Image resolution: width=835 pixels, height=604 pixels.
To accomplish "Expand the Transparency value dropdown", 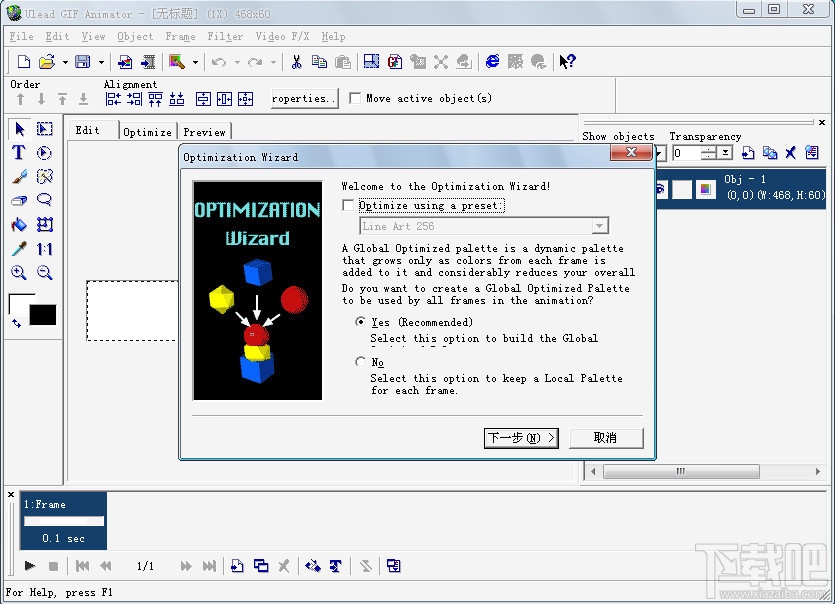I will (x=726, y=153).
